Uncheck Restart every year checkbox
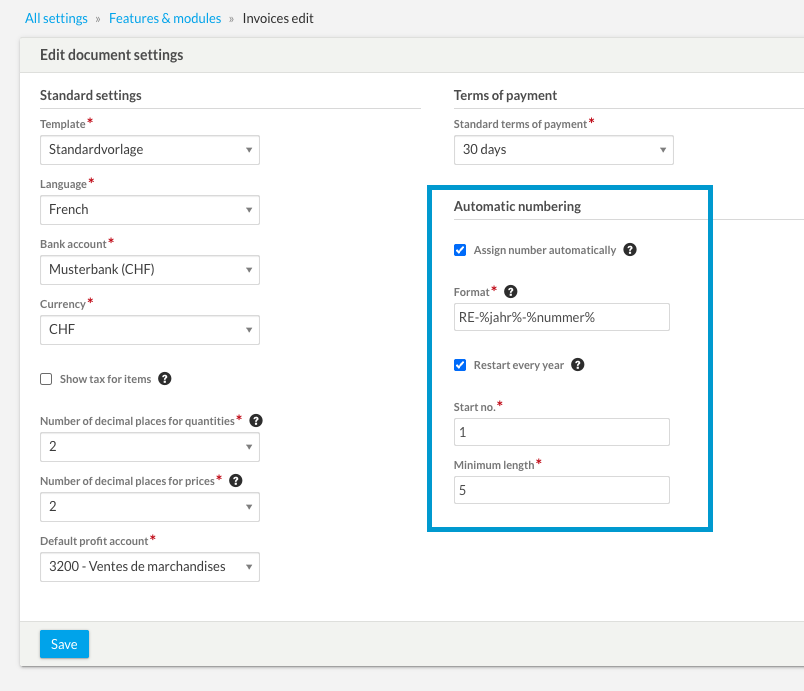 [460, 364]
